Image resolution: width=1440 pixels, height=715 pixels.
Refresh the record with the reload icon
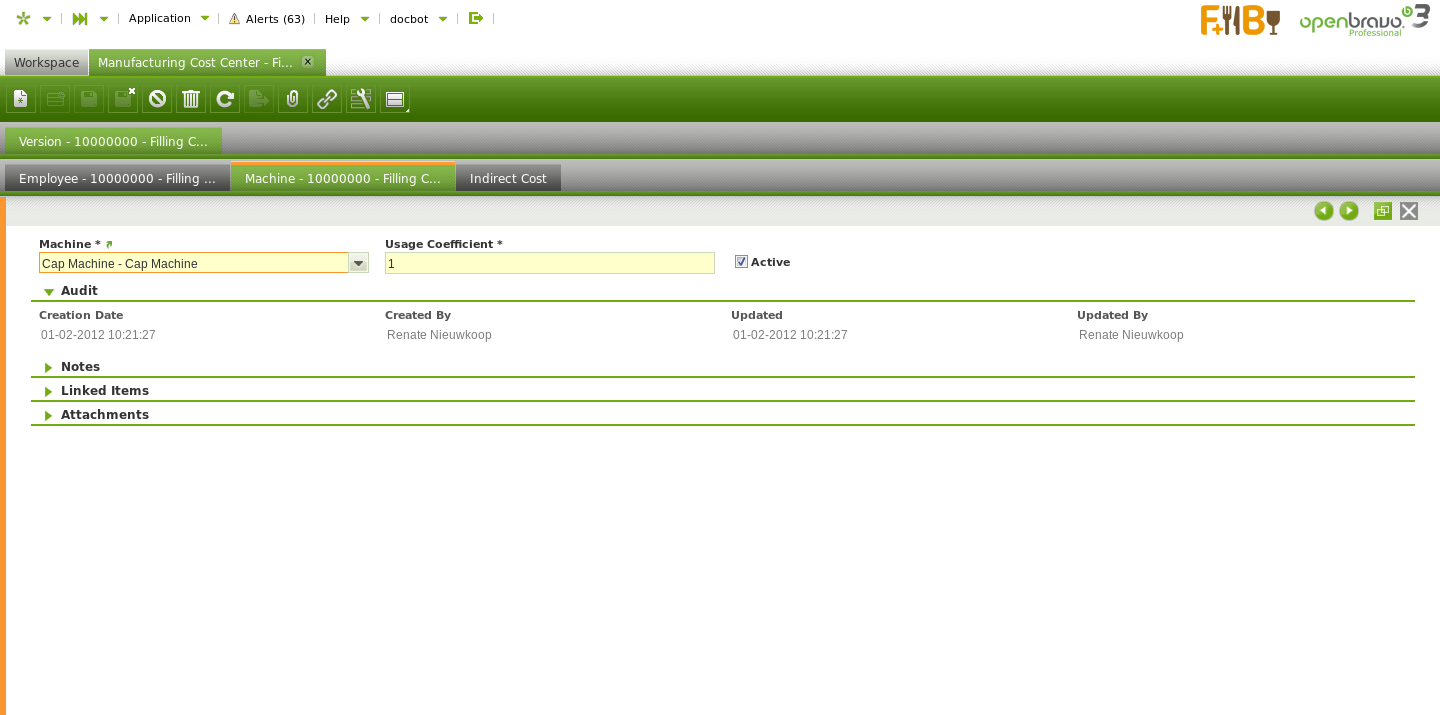click(x=225, y=99)
